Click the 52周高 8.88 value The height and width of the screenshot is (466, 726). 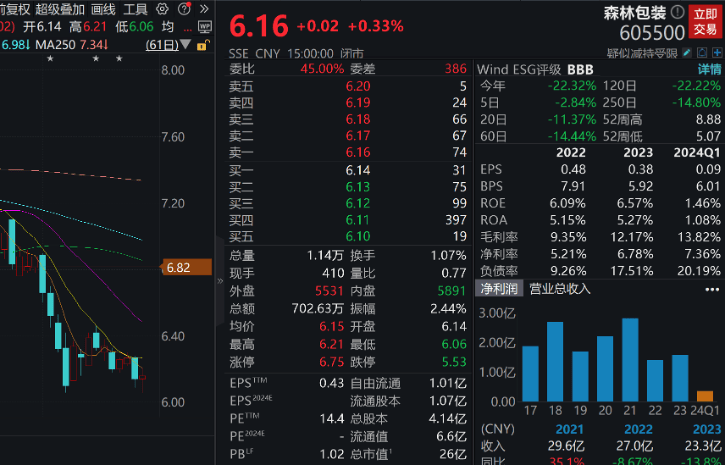(708, 120)
